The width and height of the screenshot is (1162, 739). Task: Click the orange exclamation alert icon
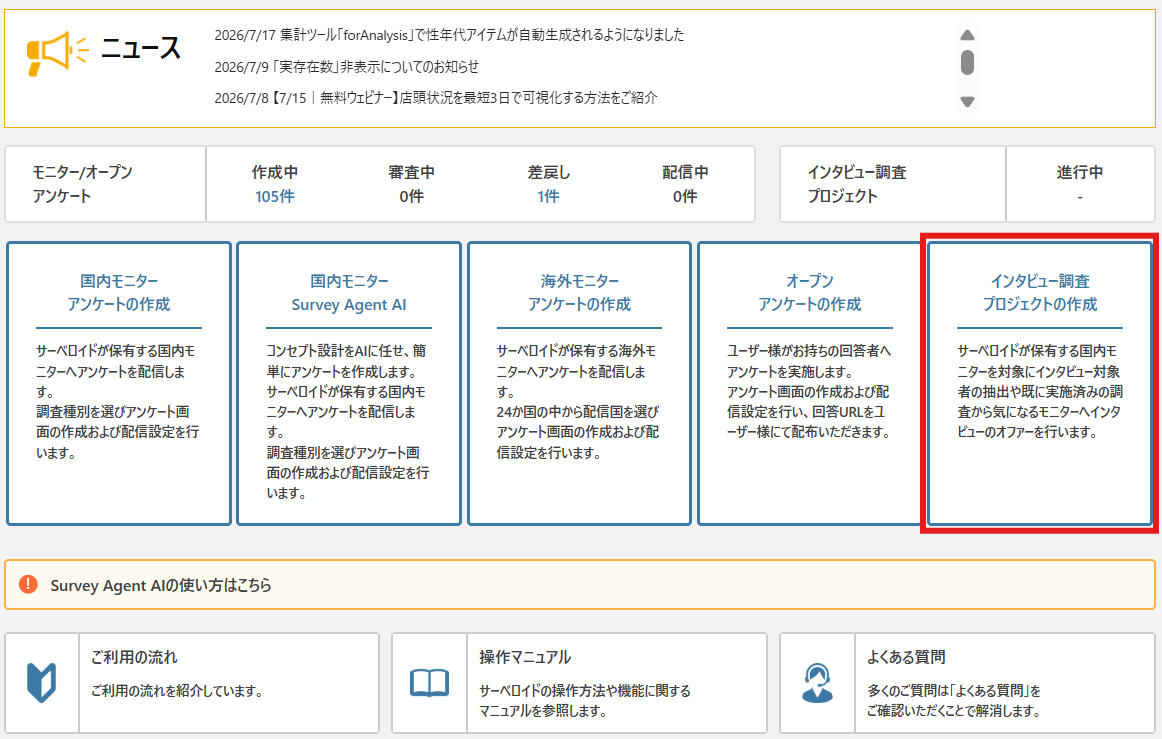coord(28,584)
